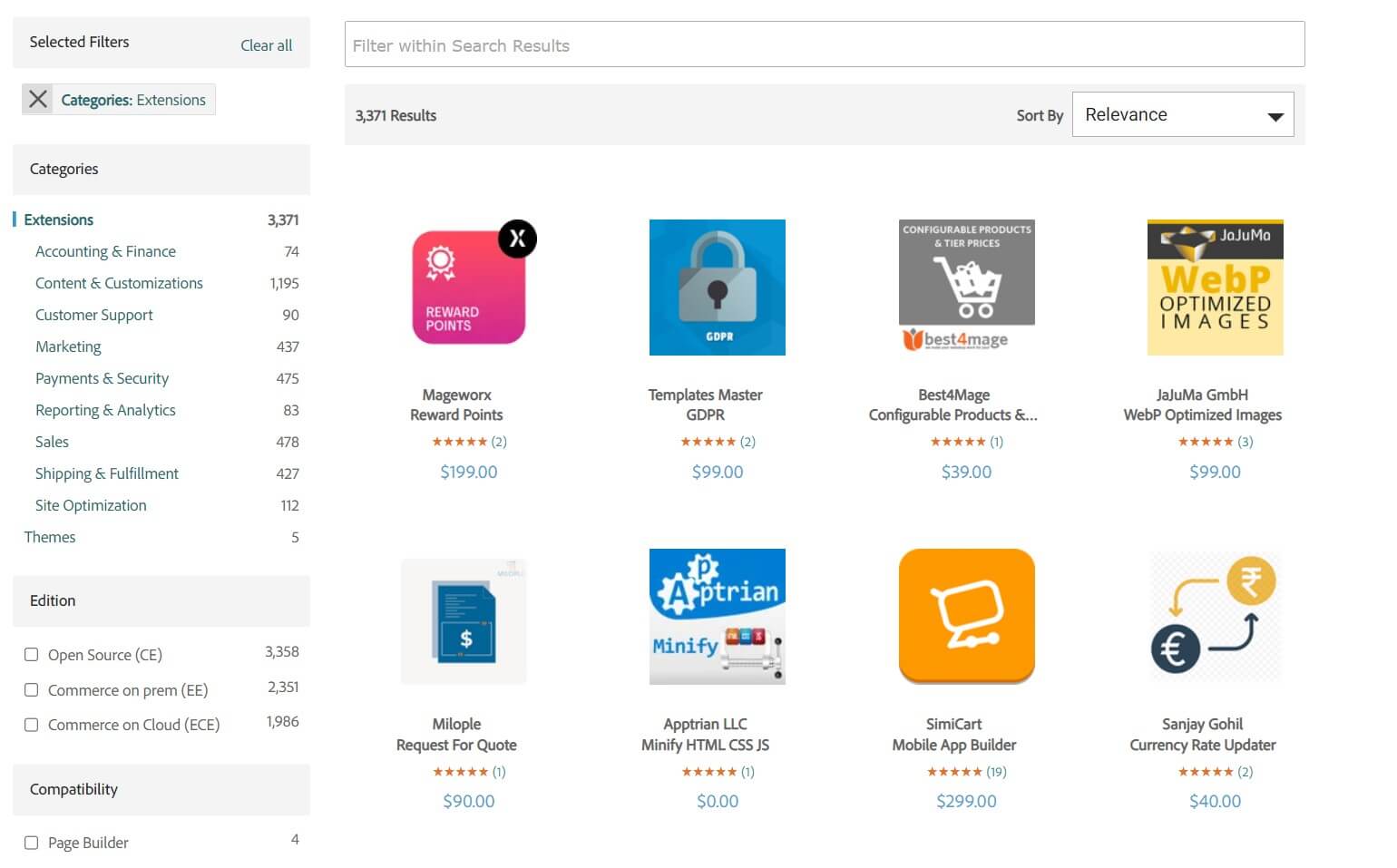Viewport: 1397px width, 868px height.
Task: Open the JaJuMa WebP Optimized Images icon
Action: pyautogui.click(x=1216, y=288)
